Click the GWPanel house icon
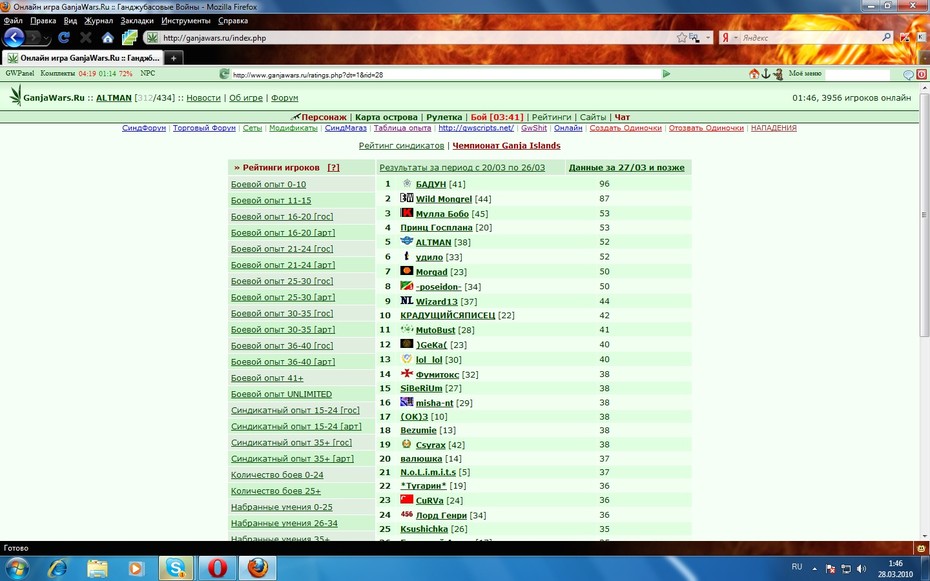930x581 pixels. 754,74
